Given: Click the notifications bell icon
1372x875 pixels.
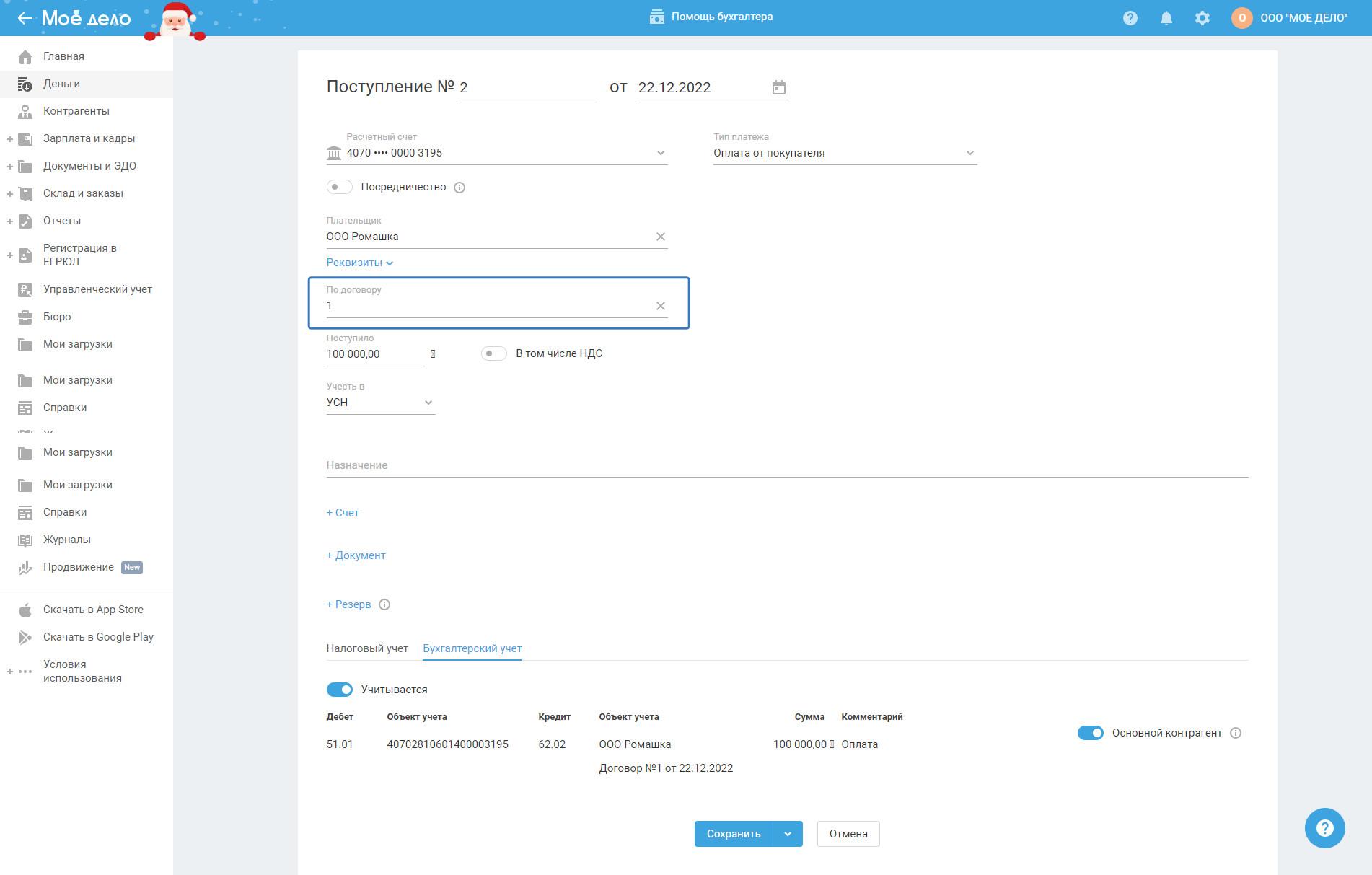Looking at the screenshot, I should click(1166, 18).
